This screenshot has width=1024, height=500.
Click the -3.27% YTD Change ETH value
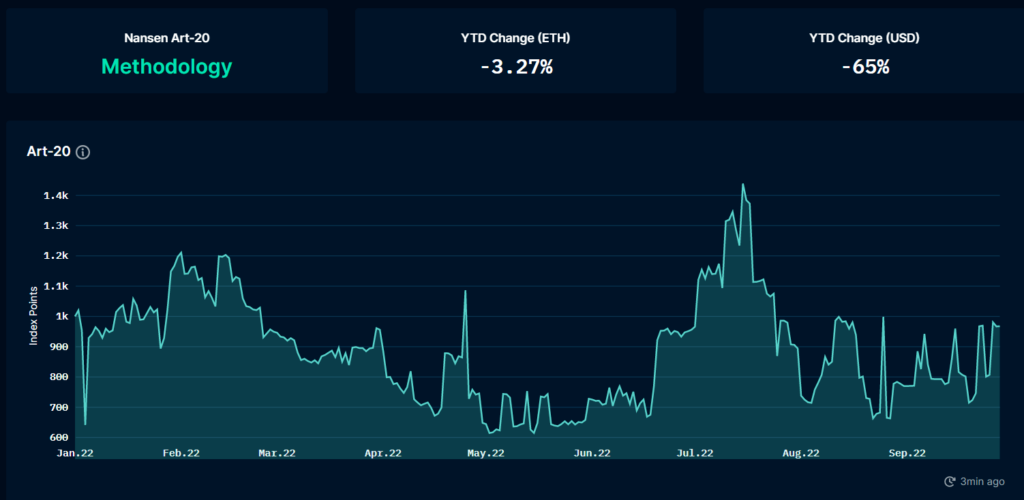515,67
